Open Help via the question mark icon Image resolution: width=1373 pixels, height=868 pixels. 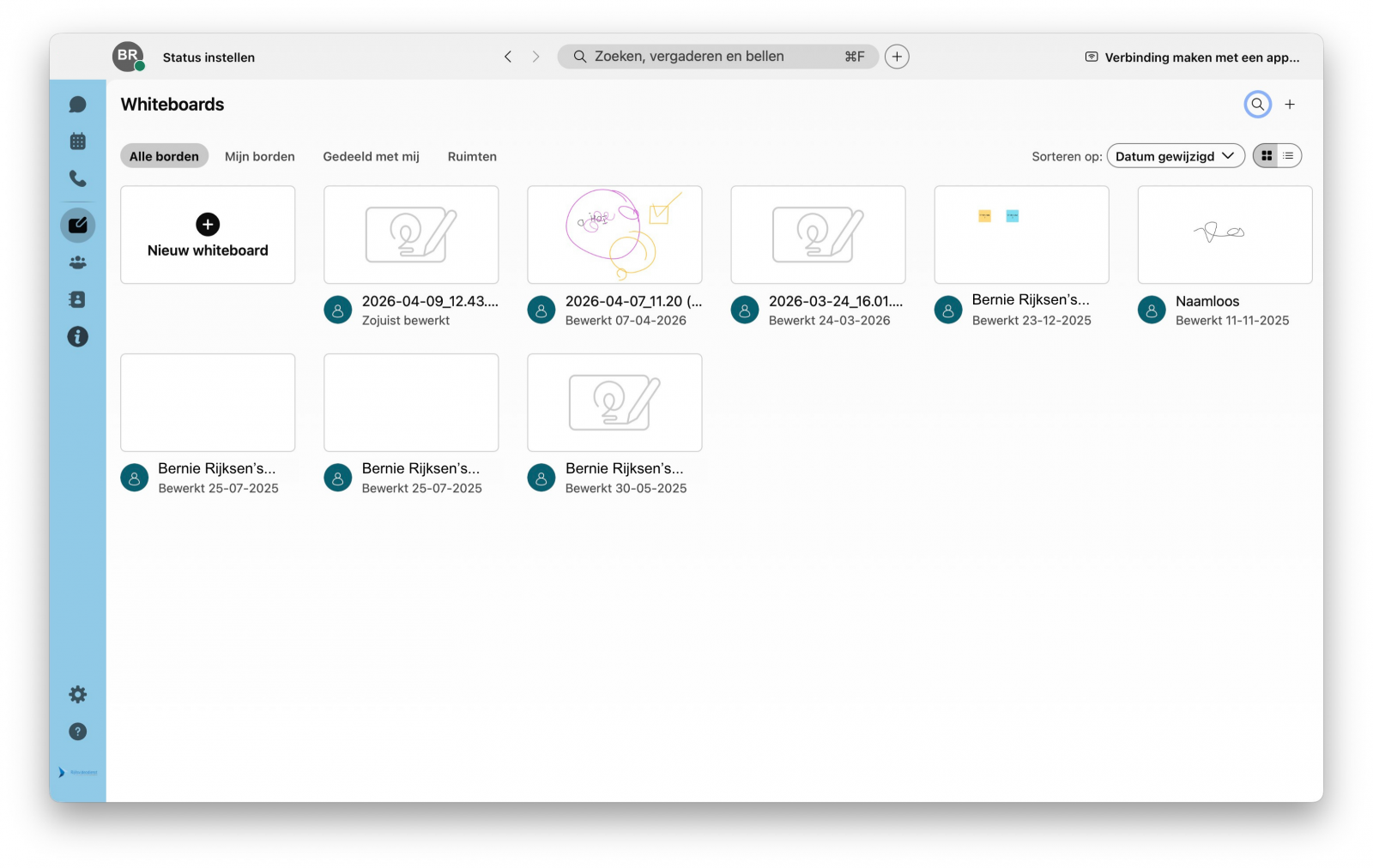pos(77,732)
